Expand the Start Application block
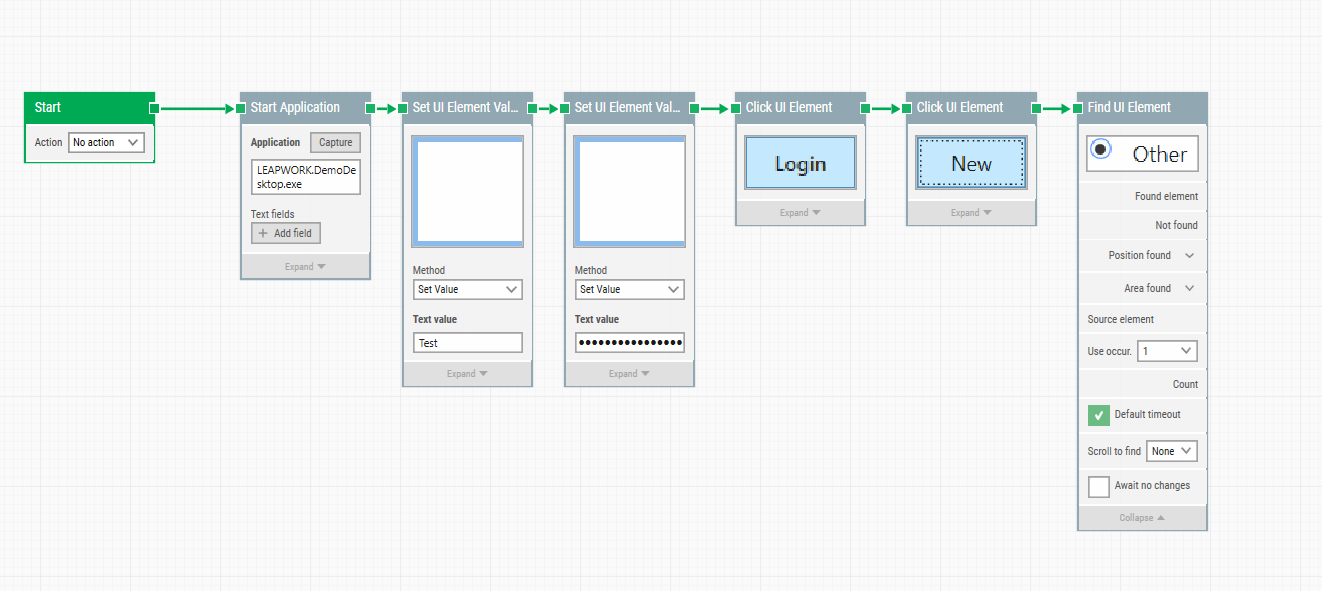Viewport: 1322px width, 591px height. tap(305, 267)
